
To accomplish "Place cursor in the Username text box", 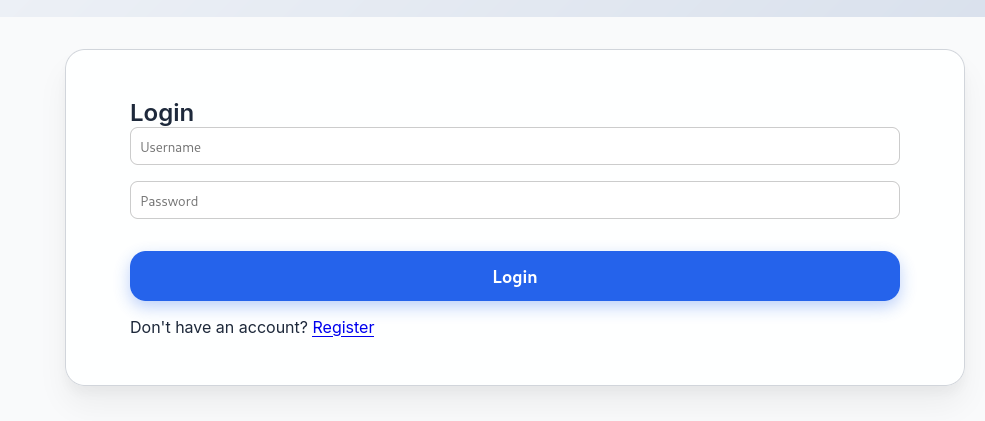I will [x=514, y=146].
